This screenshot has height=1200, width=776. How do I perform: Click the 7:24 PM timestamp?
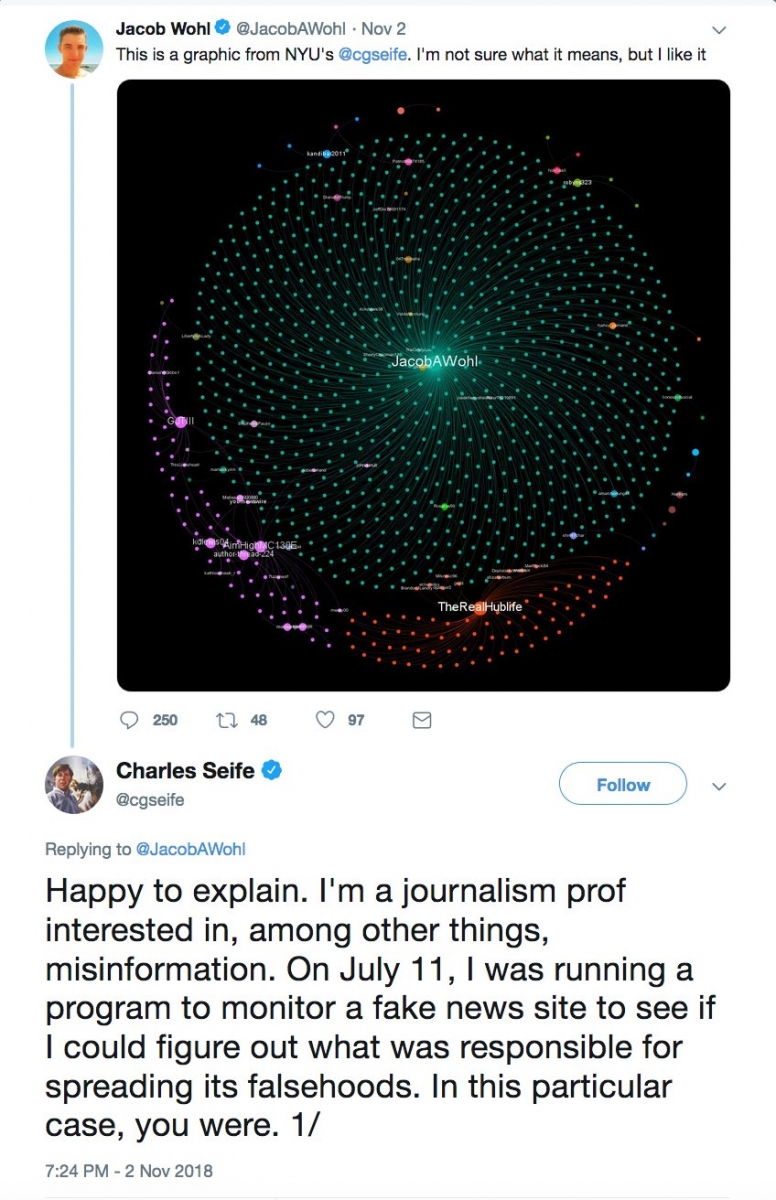129,1171
